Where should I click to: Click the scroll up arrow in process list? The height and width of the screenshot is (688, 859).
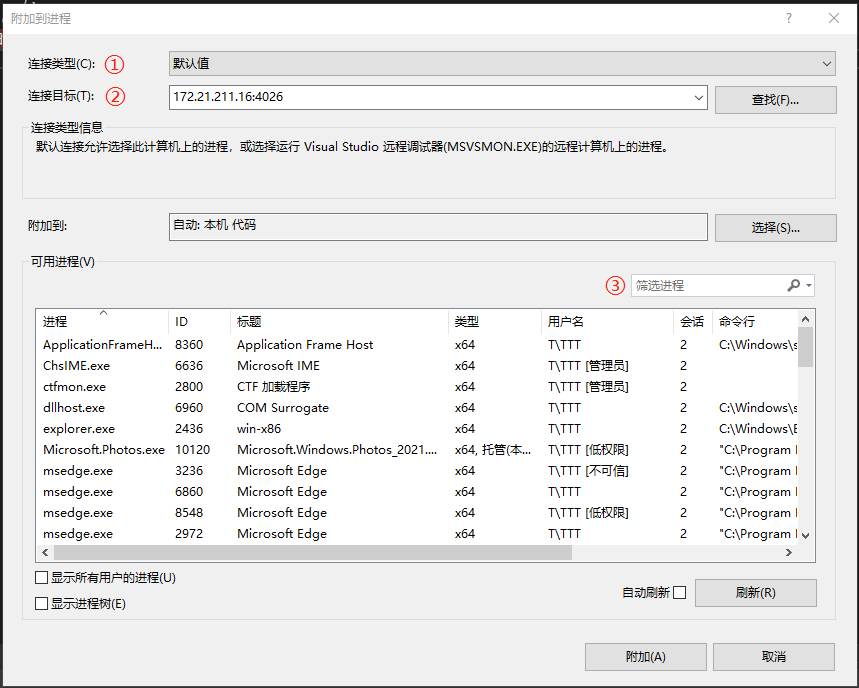pos(805,319)
